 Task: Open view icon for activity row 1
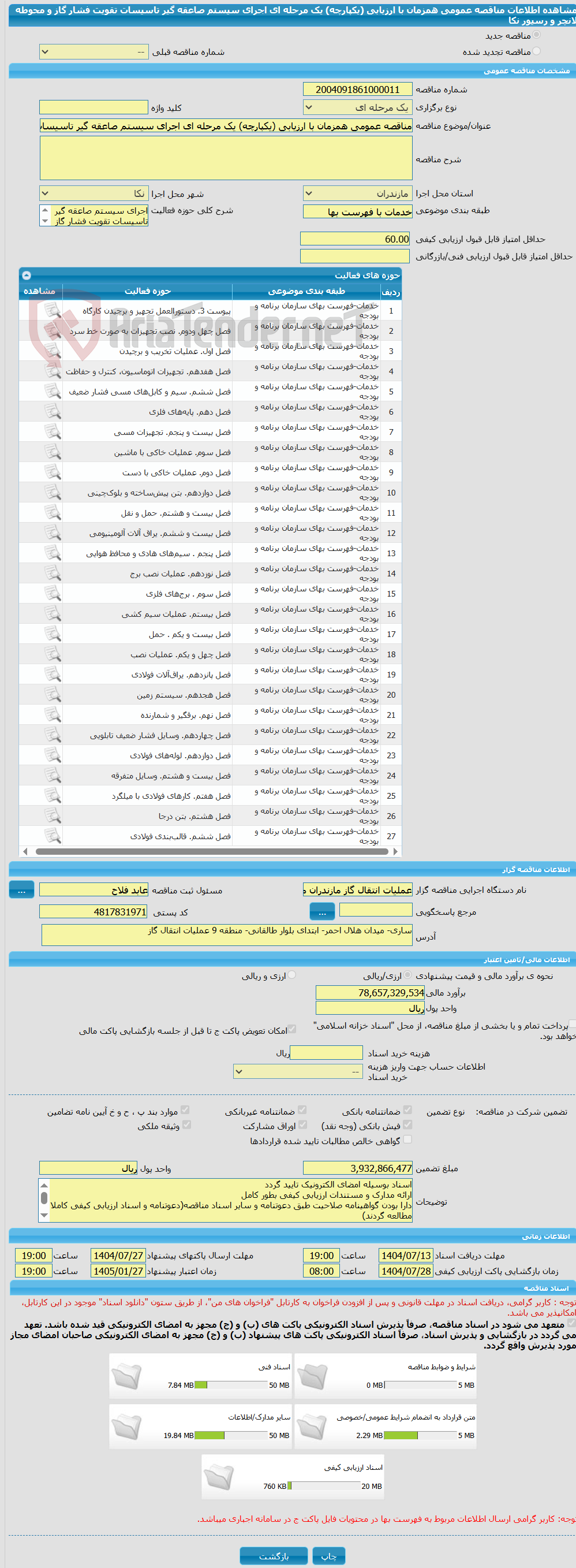click(x=53, y=311)
